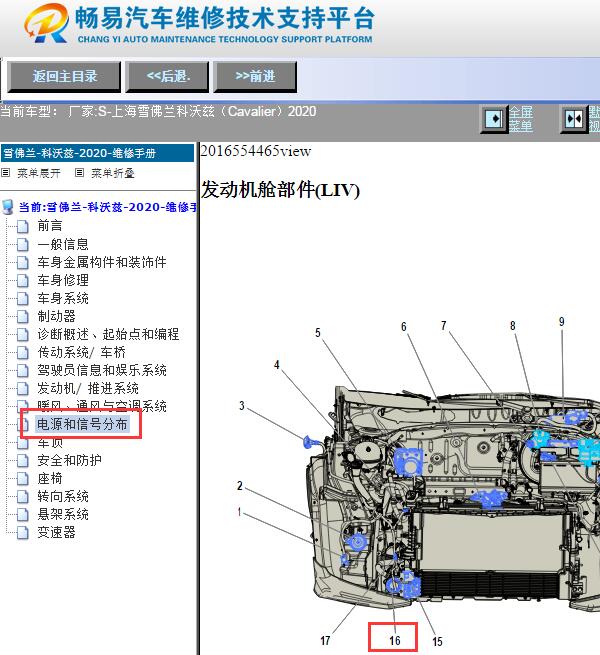Expand all via 菜单展开
The height and width of the screenshot is (655, 600).
(x=38, y=173)
